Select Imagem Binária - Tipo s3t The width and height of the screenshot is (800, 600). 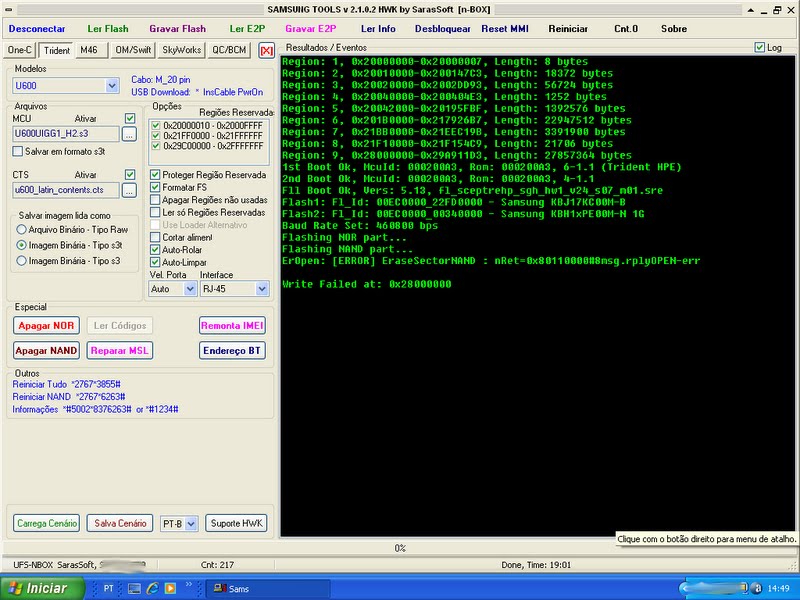coord(21,245)
